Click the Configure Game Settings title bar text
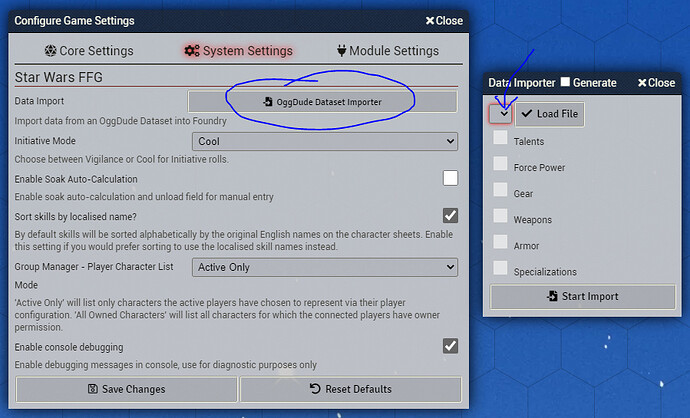 (x=74, y=21)
